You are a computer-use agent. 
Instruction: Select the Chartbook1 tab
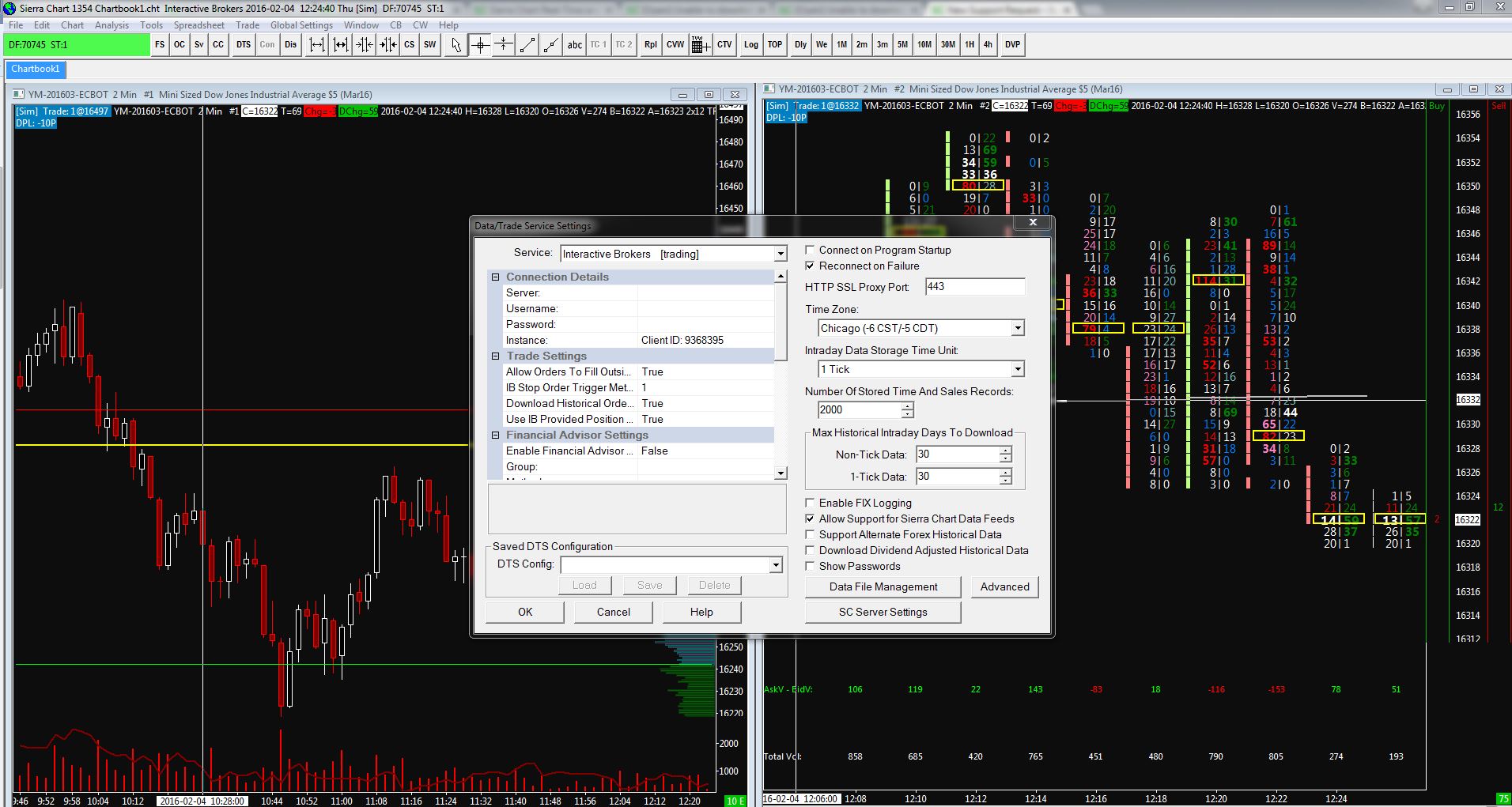coord(36,70)
